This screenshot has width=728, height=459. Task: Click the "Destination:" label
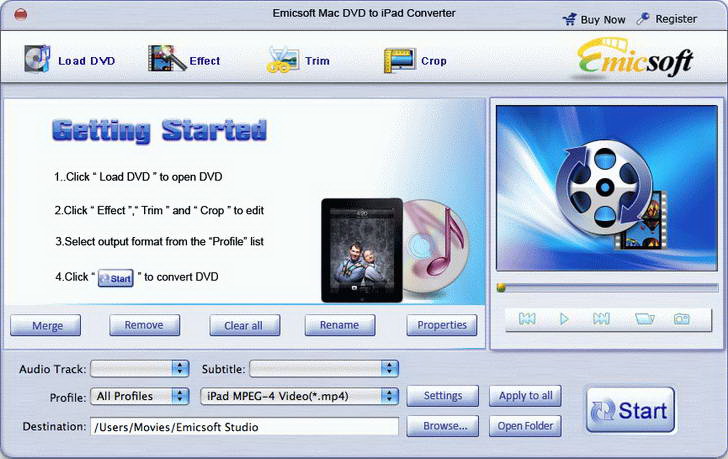pyautogui.click(x=54, y=426)
